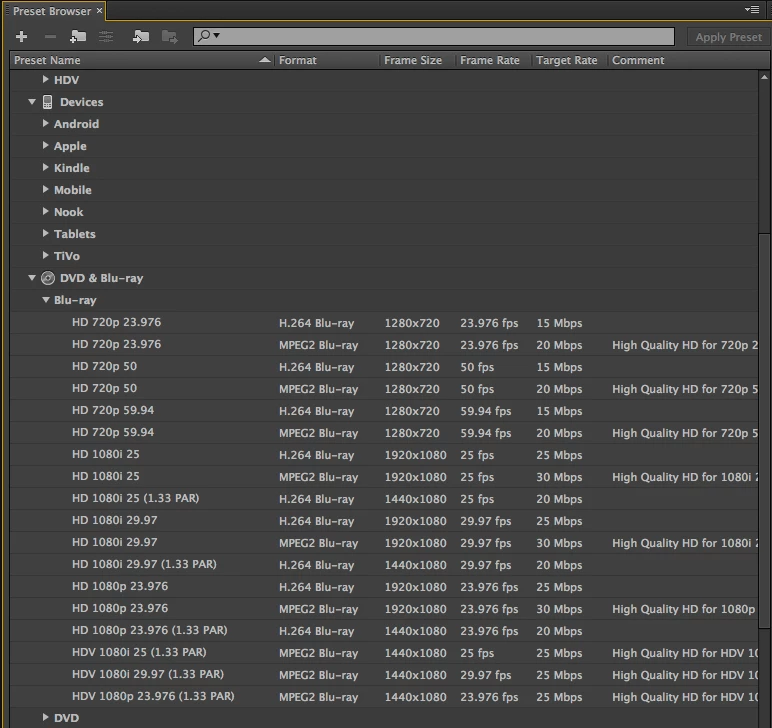Click the Delete Preset minus icon
The height and width of the screenshot is (728, 772).
click(50, 36)
